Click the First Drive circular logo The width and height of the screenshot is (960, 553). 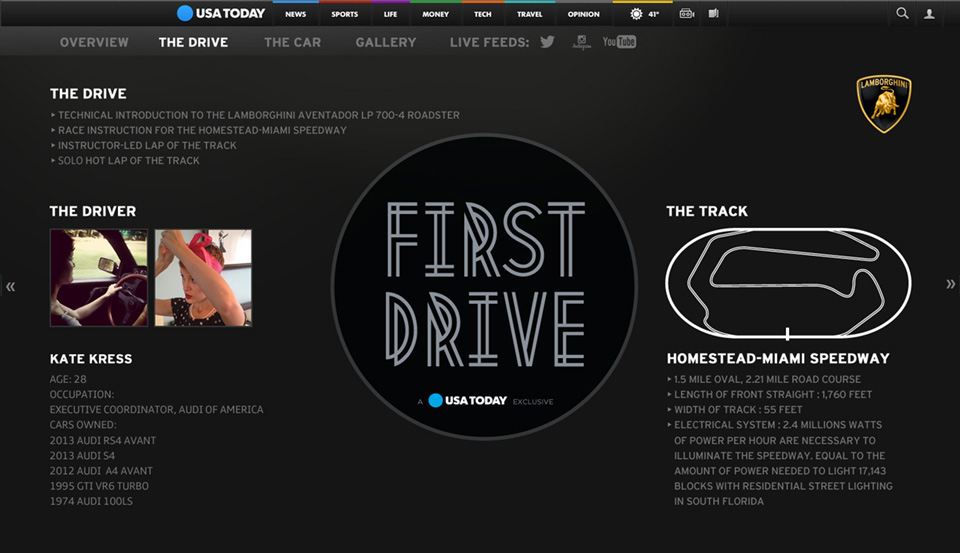[x=484, y=287]
